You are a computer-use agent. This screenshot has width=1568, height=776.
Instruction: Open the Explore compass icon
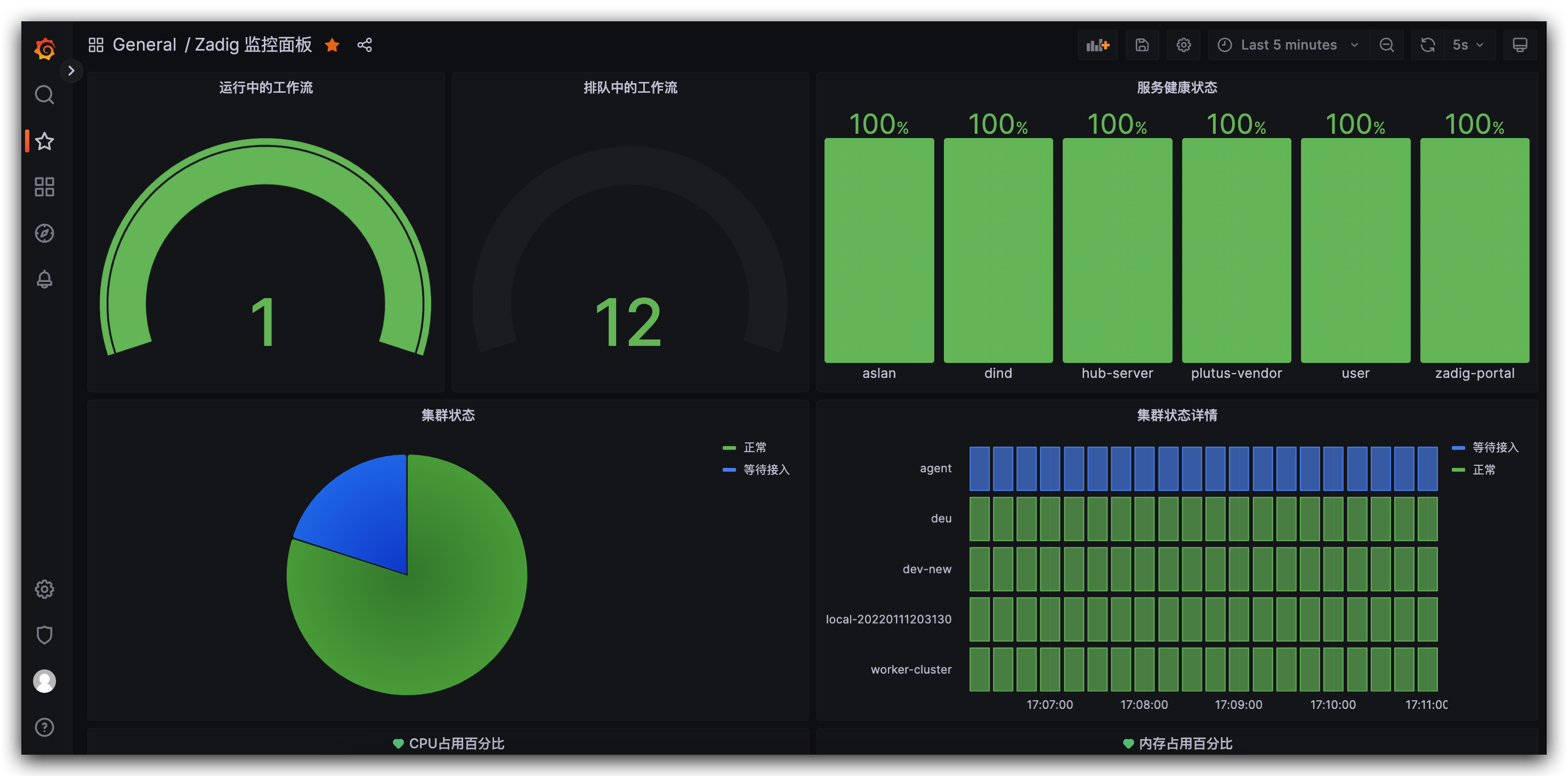coord(44,233)
